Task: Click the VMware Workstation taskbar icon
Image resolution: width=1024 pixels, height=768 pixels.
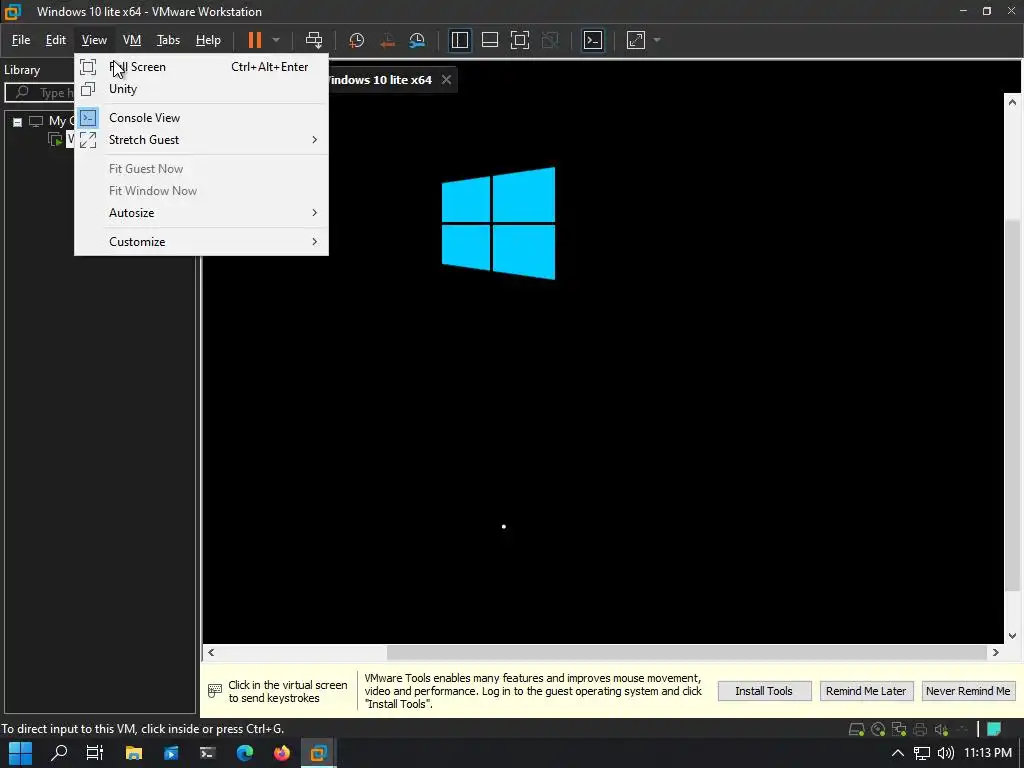Action: 319,753
